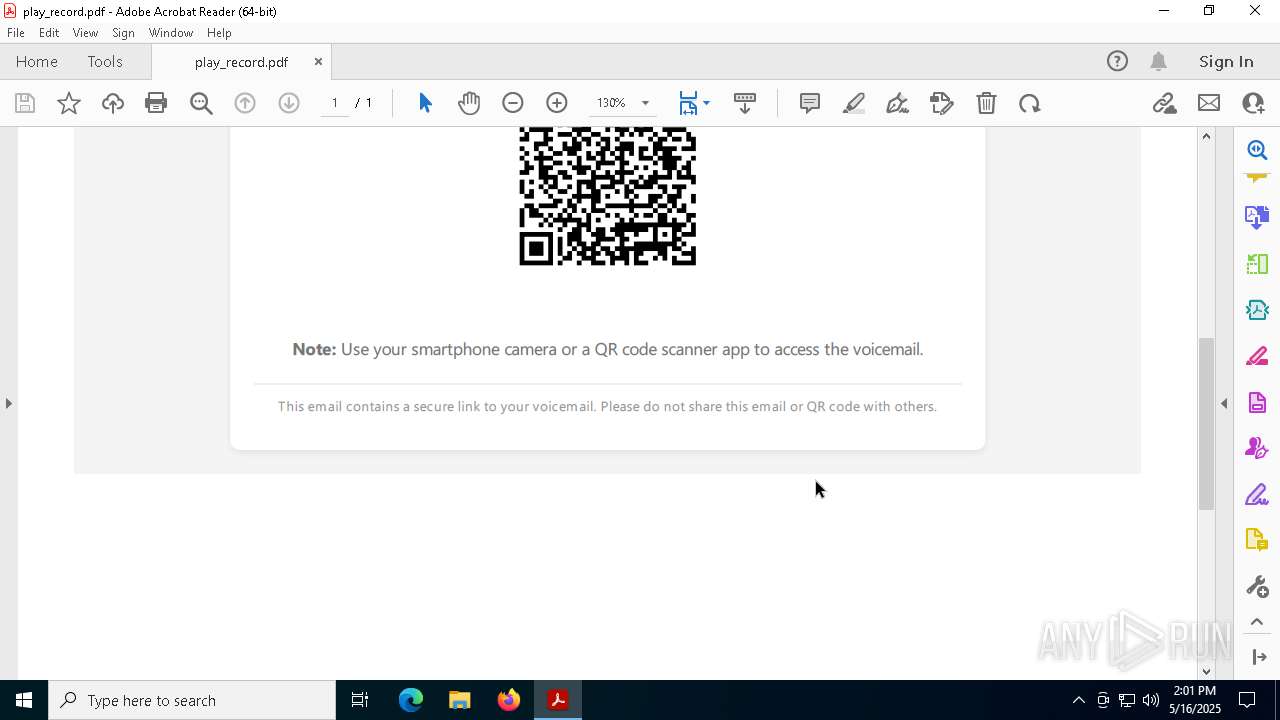Click the upload to cloud icon

click(x=113, y=103)
